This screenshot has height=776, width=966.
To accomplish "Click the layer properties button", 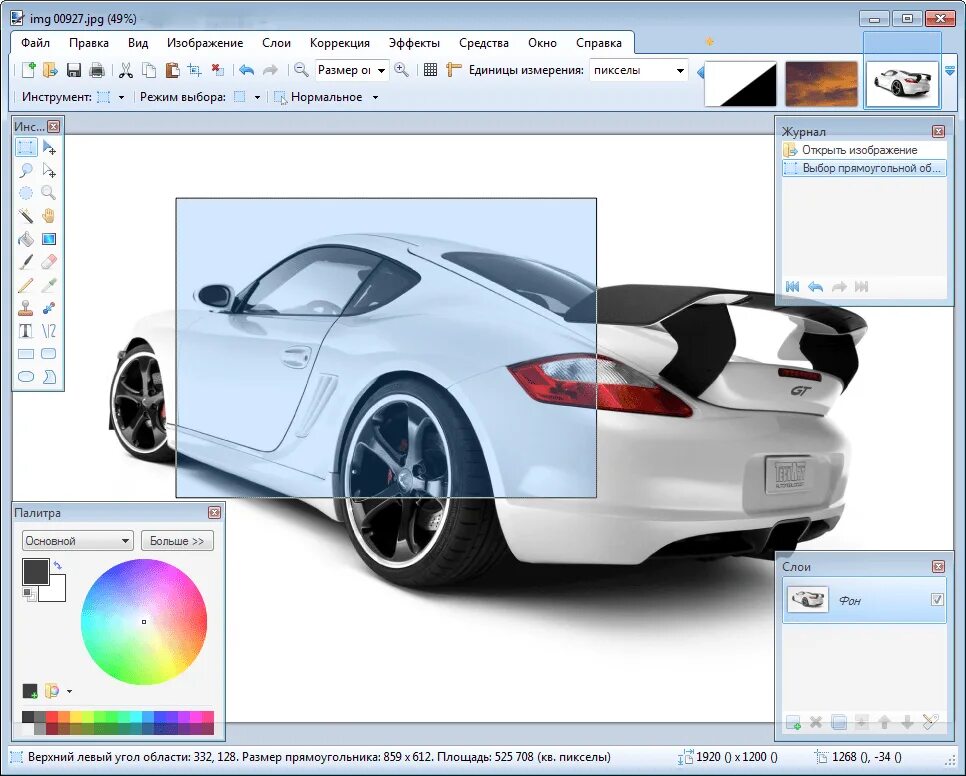I will pos(930,722).
